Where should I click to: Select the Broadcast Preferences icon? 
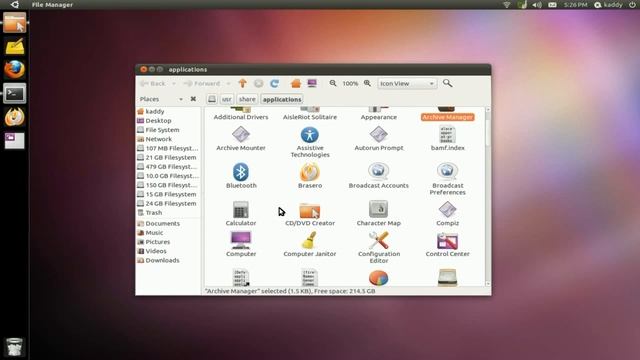447,172
